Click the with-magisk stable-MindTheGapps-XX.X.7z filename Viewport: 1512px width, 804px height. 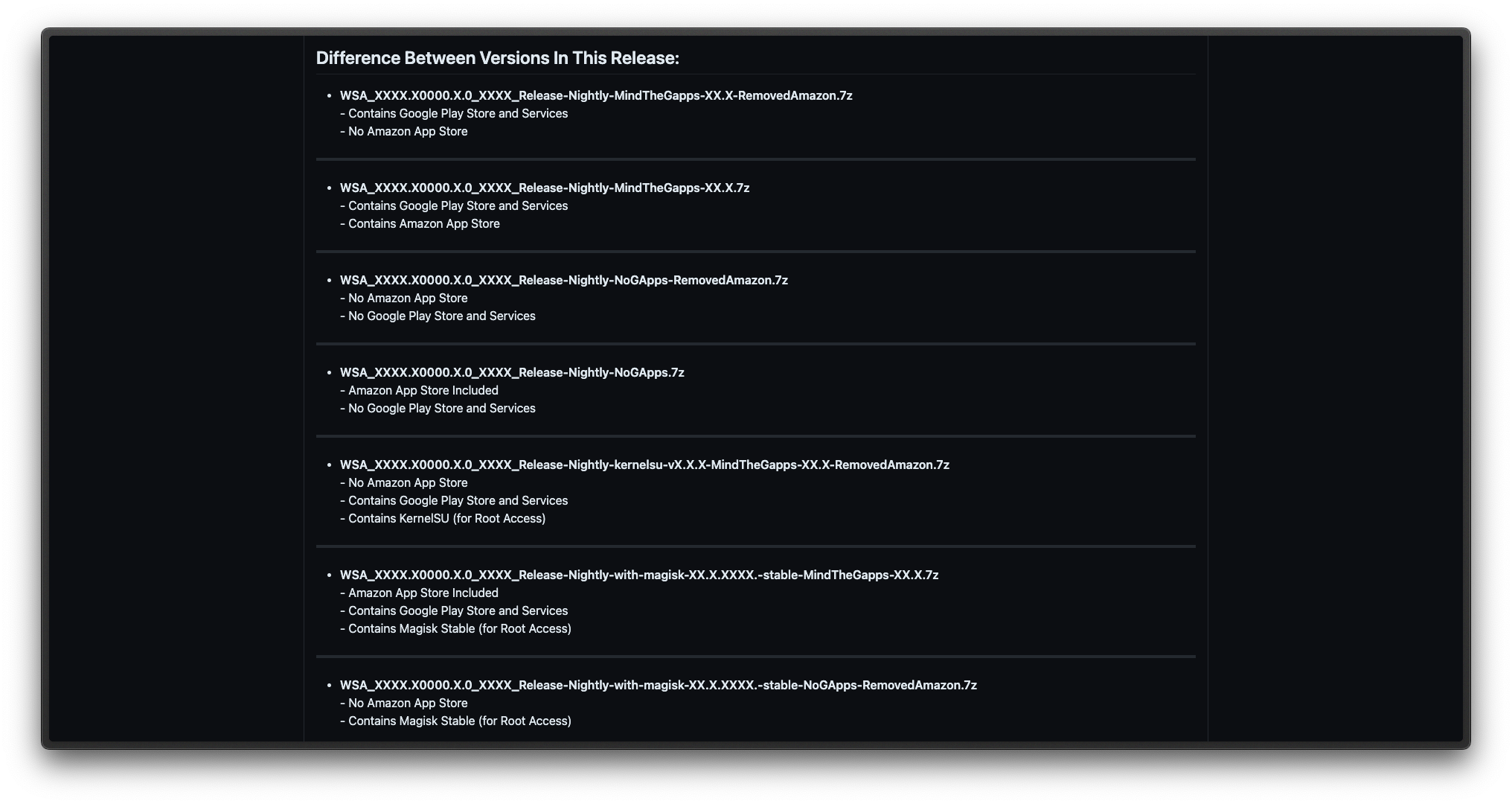click(x=638, y=575)
